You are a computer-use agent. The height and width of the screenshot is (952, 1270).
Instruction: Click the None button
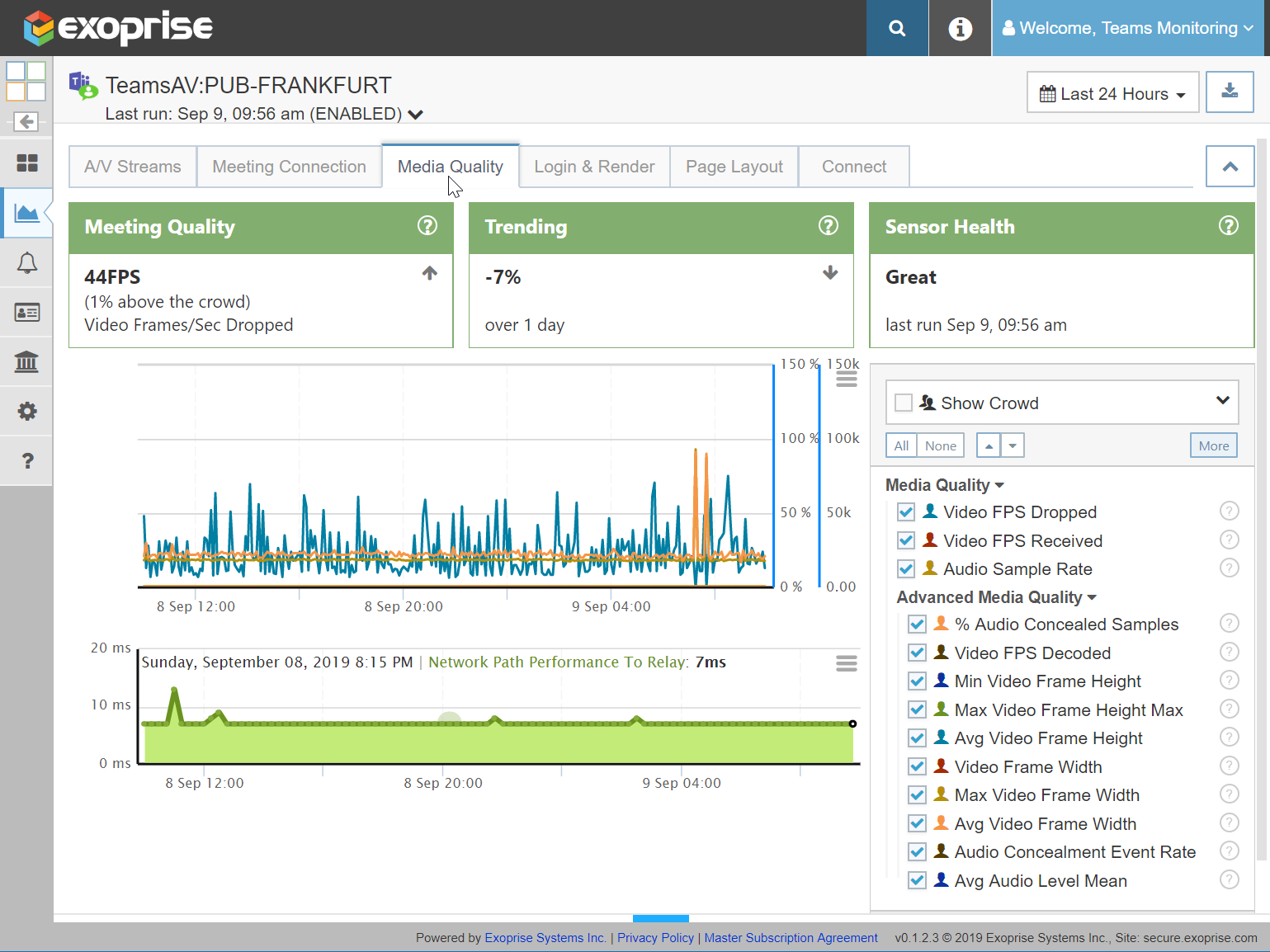point(941,445)
